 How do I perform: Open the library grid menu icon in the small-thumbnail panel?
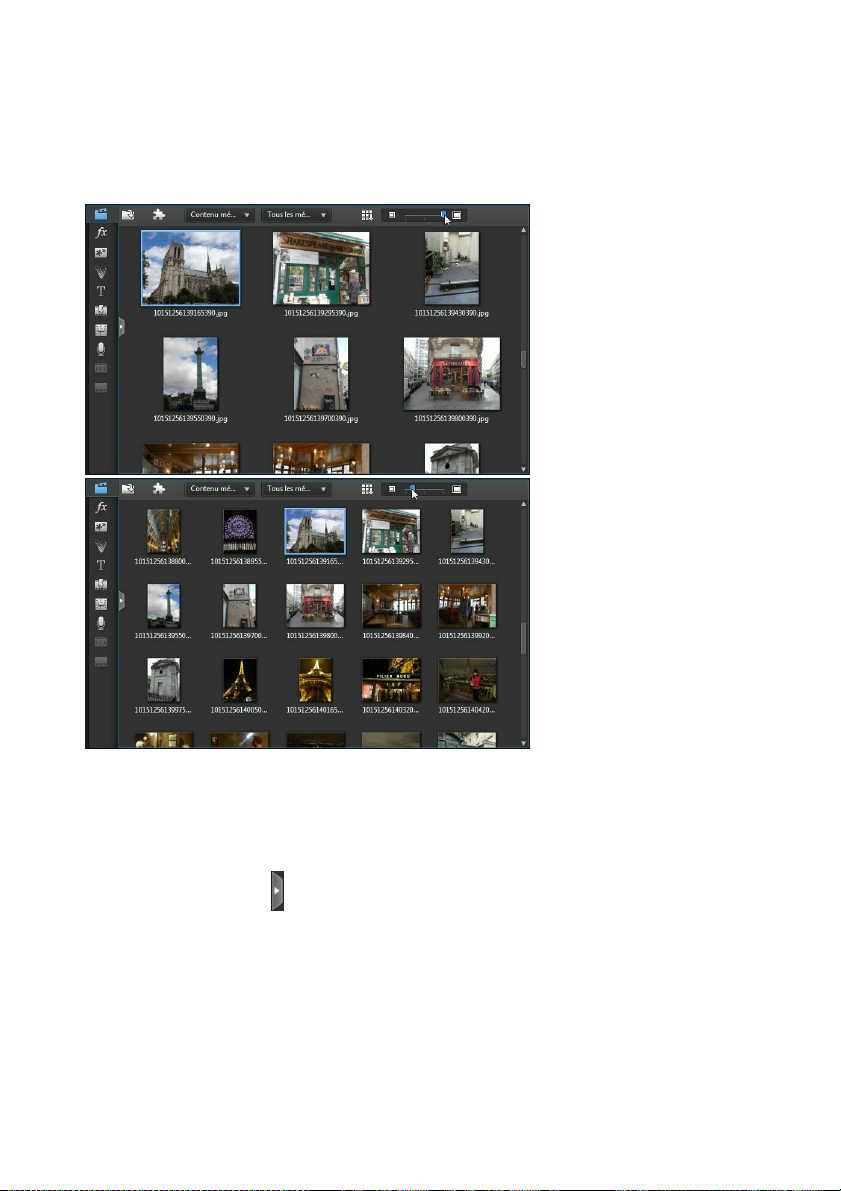(x=367, y=489)
